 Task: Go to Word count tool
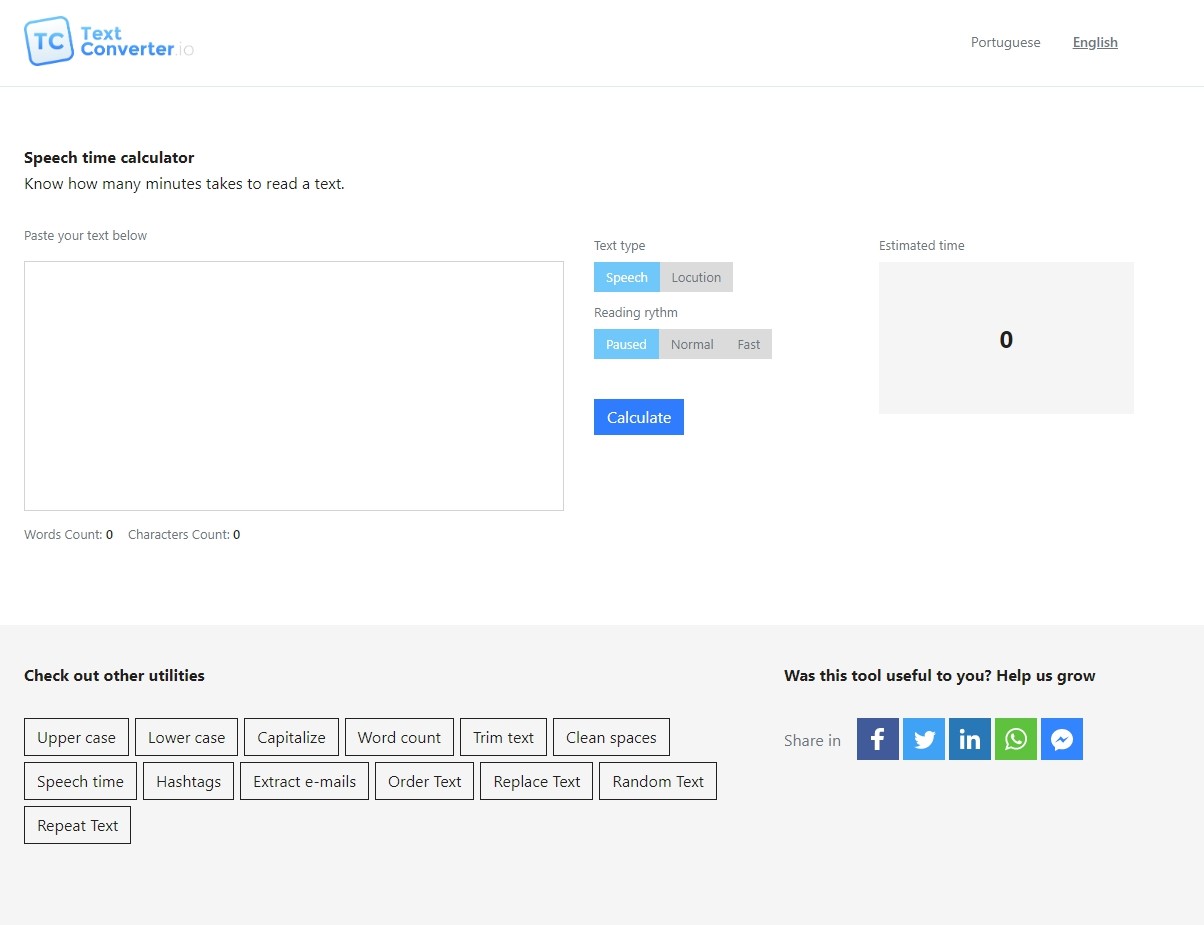[x=399, y=737]
